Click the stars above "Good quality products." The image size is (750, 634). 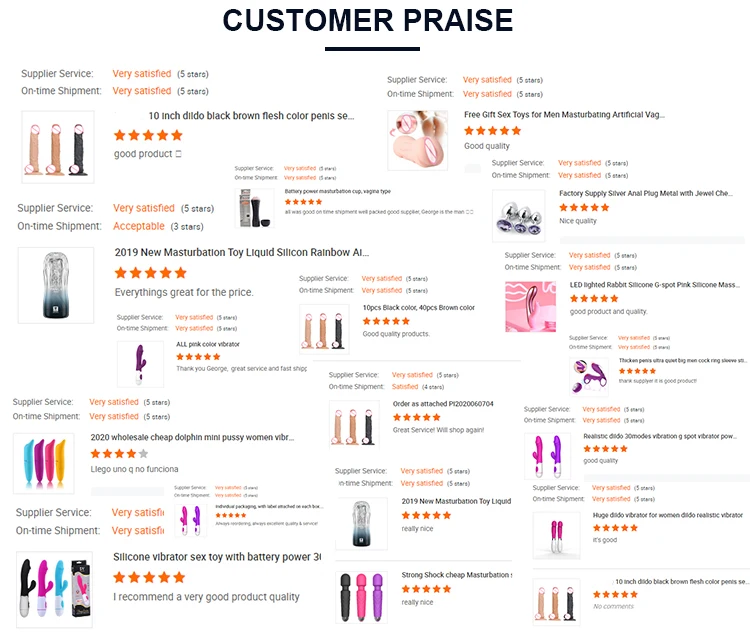coord(386,321)
